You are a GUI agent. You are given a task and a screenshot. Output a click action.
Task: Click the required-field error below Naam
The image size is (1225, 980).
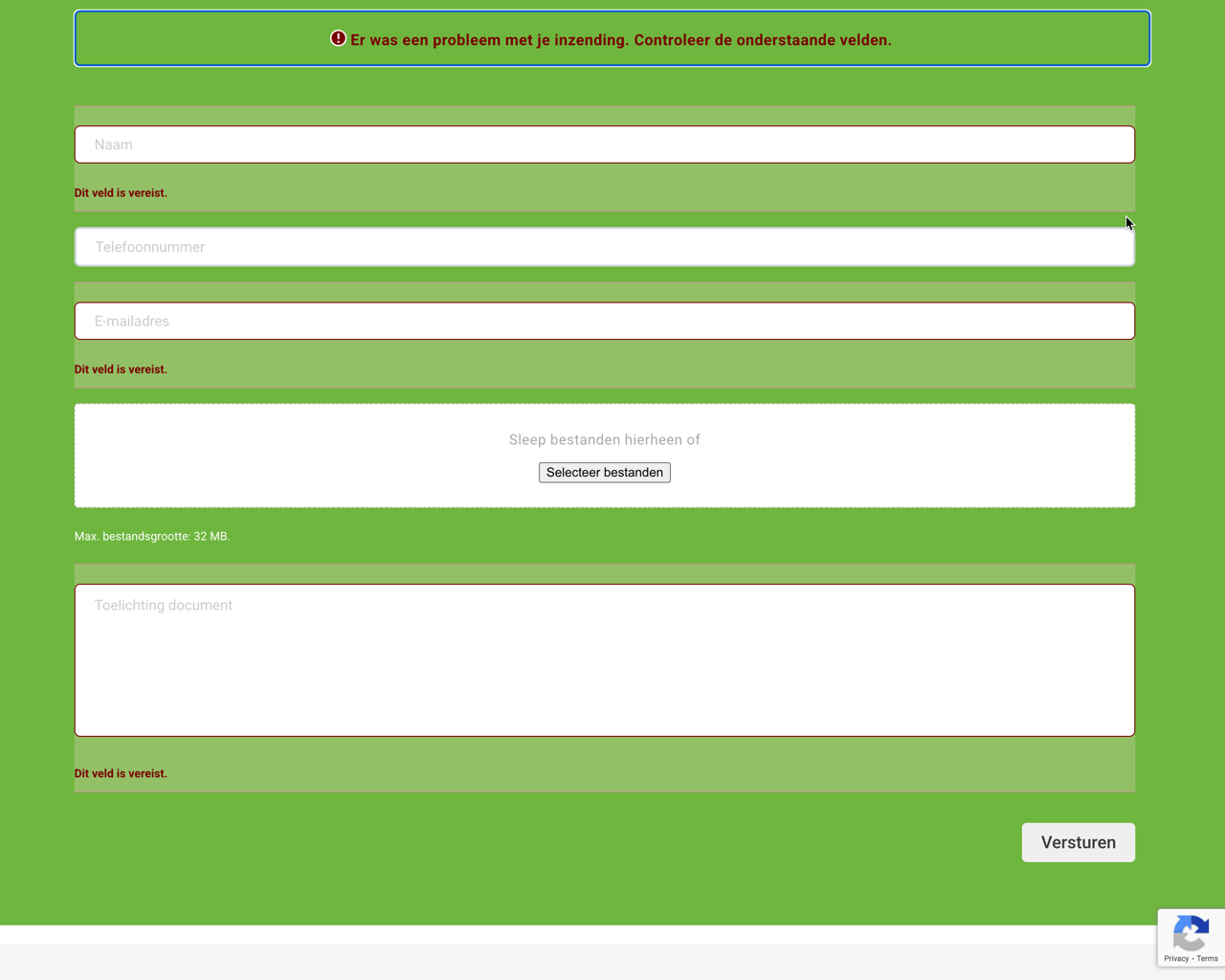pyautogui.click(x=121, y=193)
